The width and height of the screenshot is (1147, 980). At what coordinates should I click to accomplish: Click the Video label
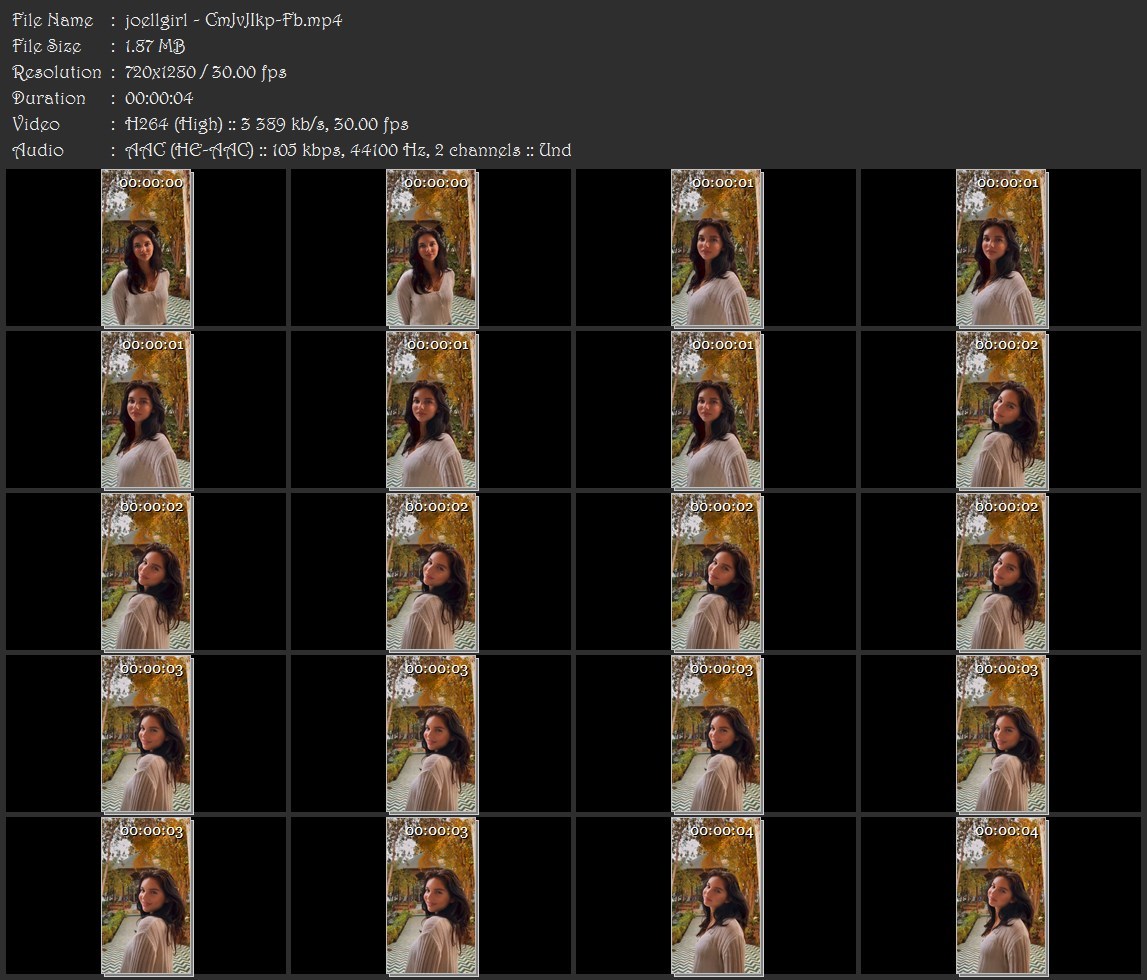pos(36,124)
